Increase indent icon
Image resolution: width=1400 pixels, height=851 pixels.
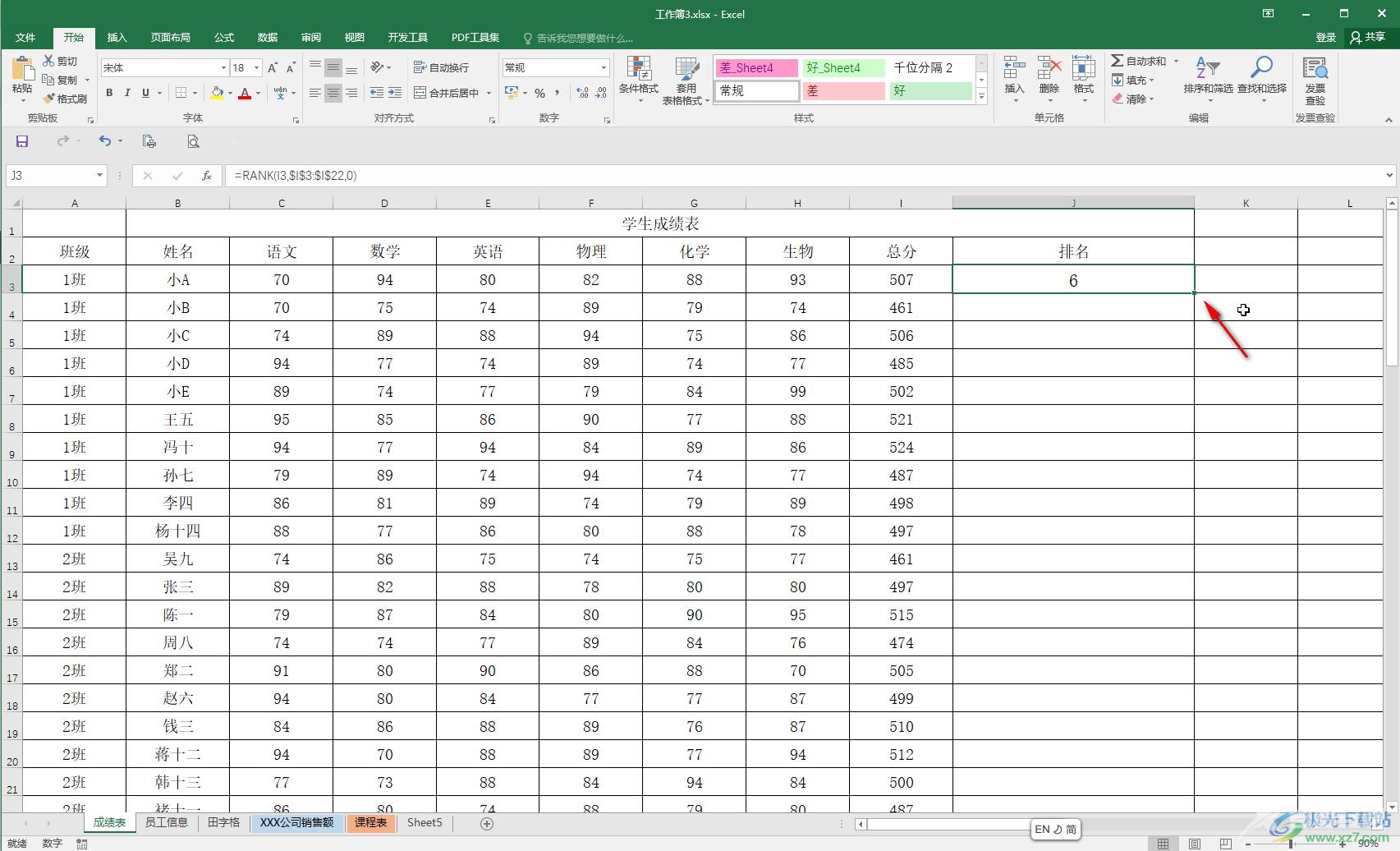click(395, 93)
